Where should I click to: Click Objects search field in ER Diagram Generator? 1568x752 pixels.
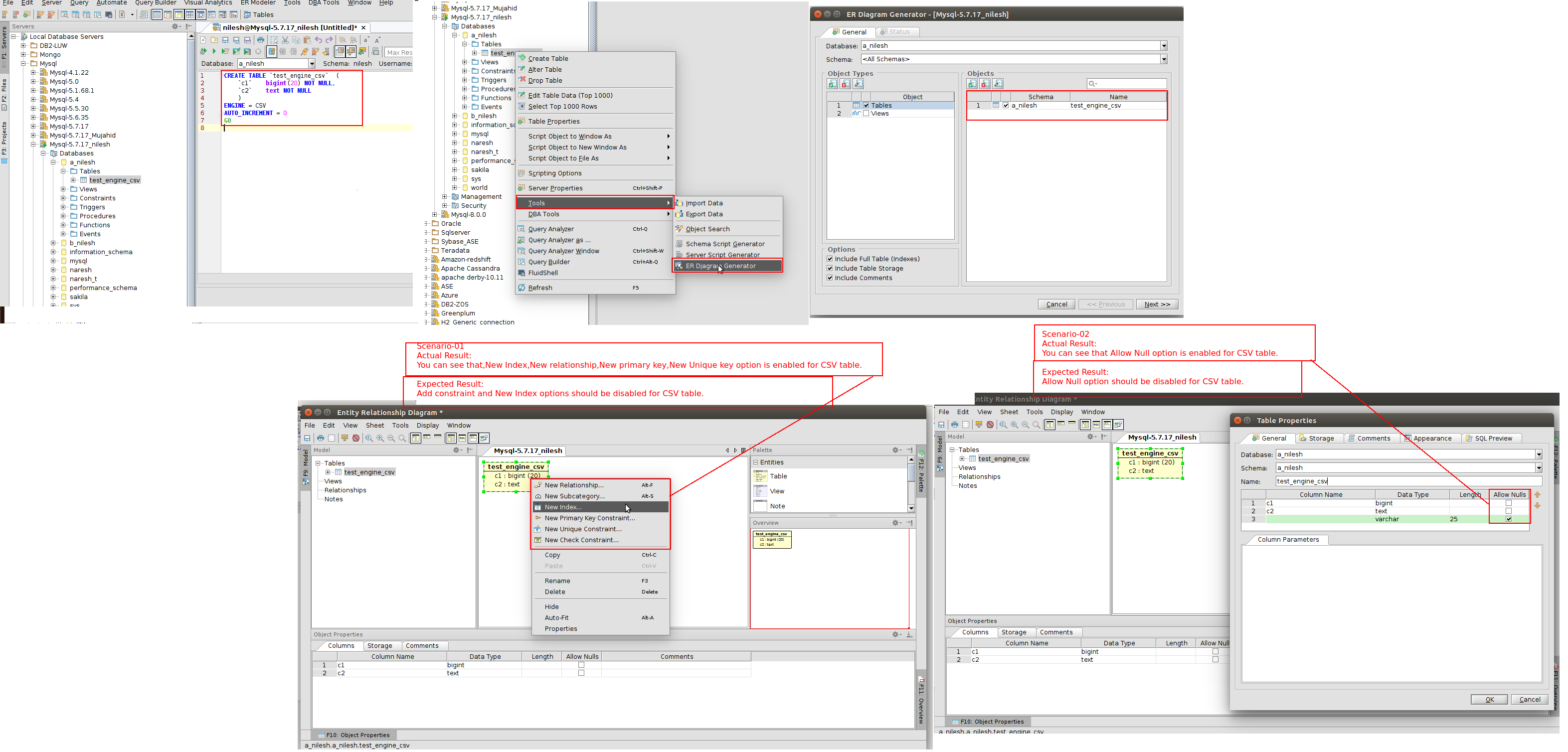tap(1127, 84)
